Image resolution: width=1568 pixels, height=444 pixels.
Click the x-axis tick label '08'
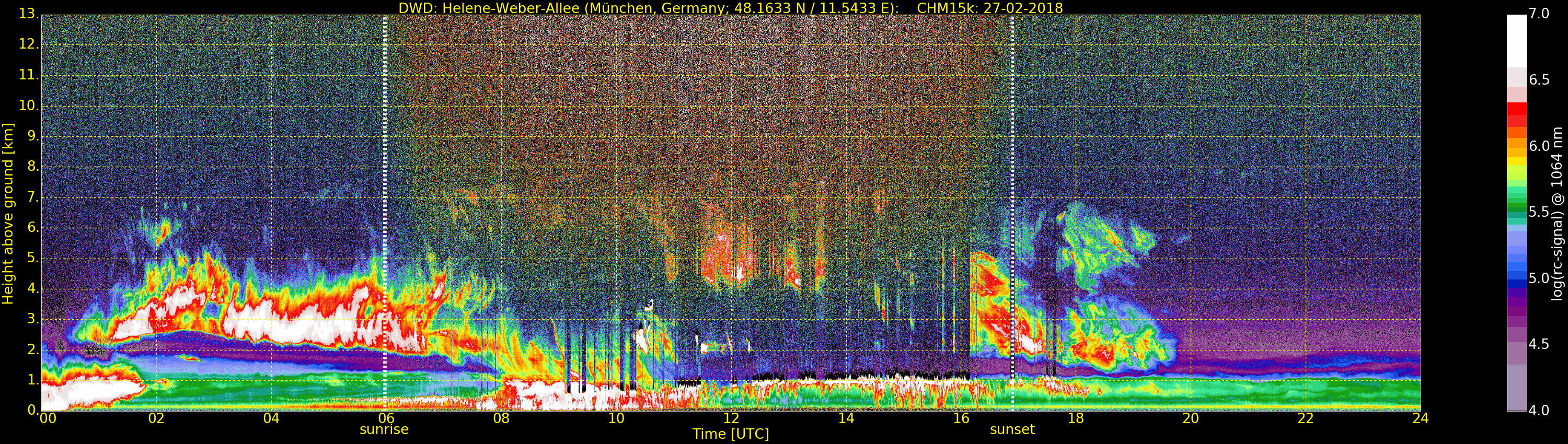(501, 418)
